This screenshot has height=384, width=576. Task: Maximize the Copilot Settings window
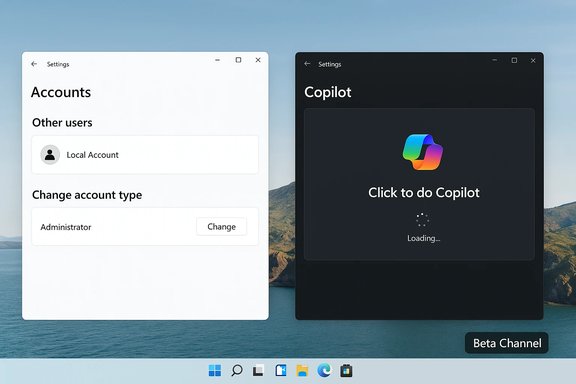click(x=514, y=60)
